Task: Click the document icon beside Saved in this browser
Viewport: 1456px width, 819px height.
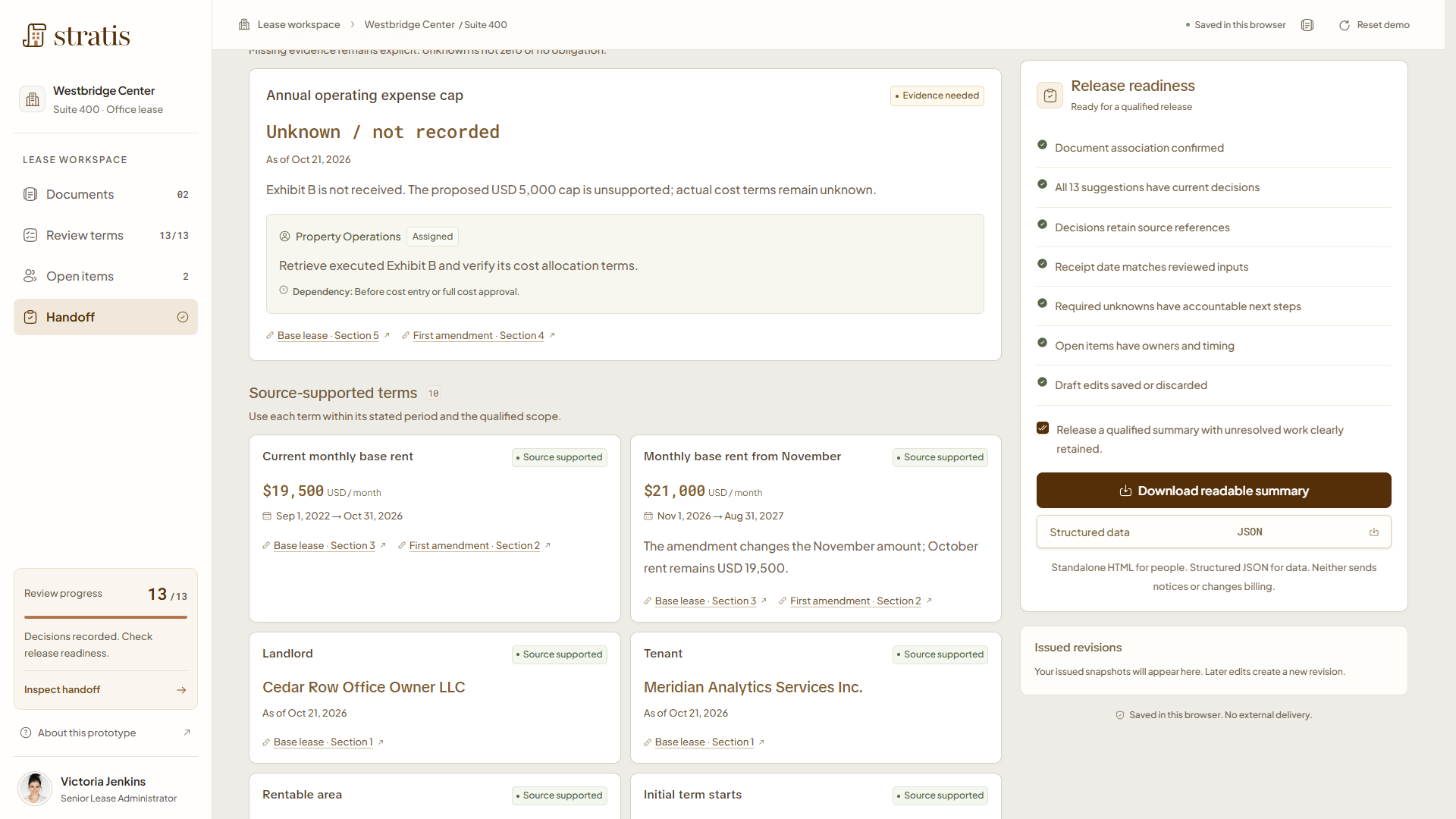Action: (1307, 25)
